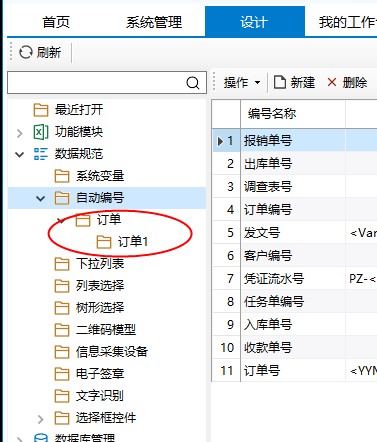The width and height of the screenshot is (377, 442).
Task: Click the 树形选择 folder icon
Action: 62,308
